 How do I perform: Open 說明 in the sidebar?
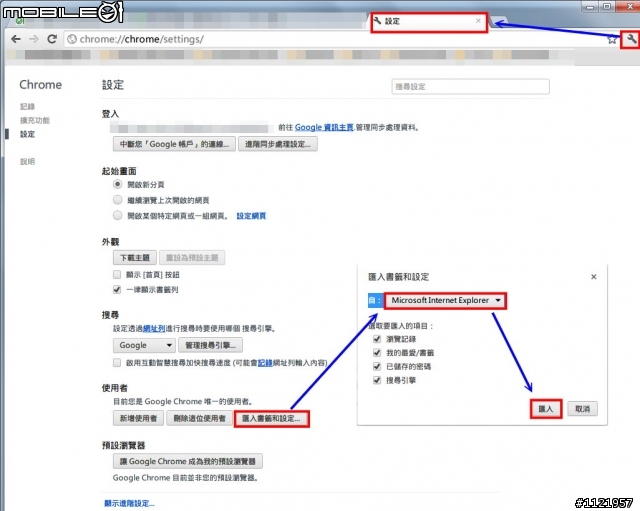click(x=27, y=162)
